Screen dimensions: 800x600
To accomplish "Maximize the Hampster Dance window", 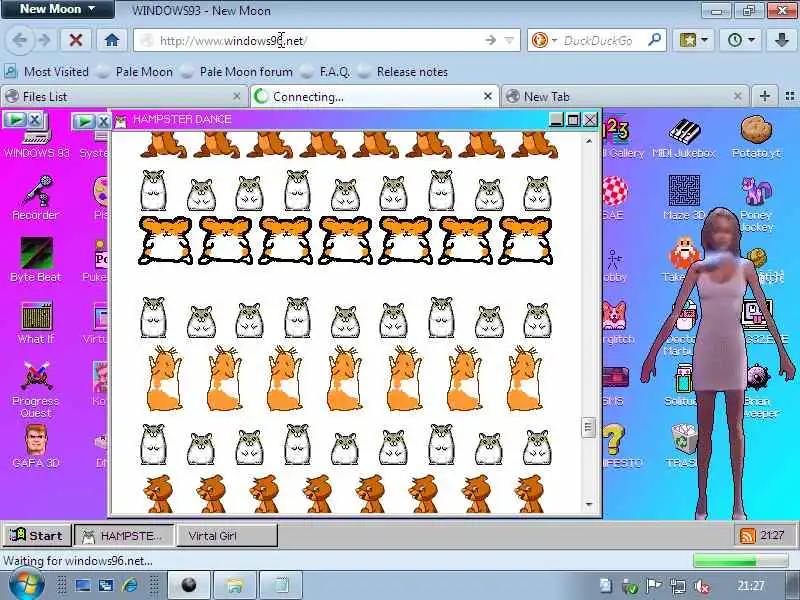I will 573,119.
